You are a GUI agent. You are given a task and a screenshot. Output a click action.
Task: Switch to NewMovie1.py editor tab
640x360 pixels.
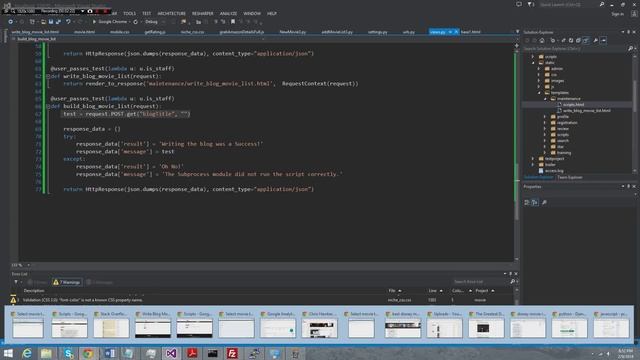293,32
